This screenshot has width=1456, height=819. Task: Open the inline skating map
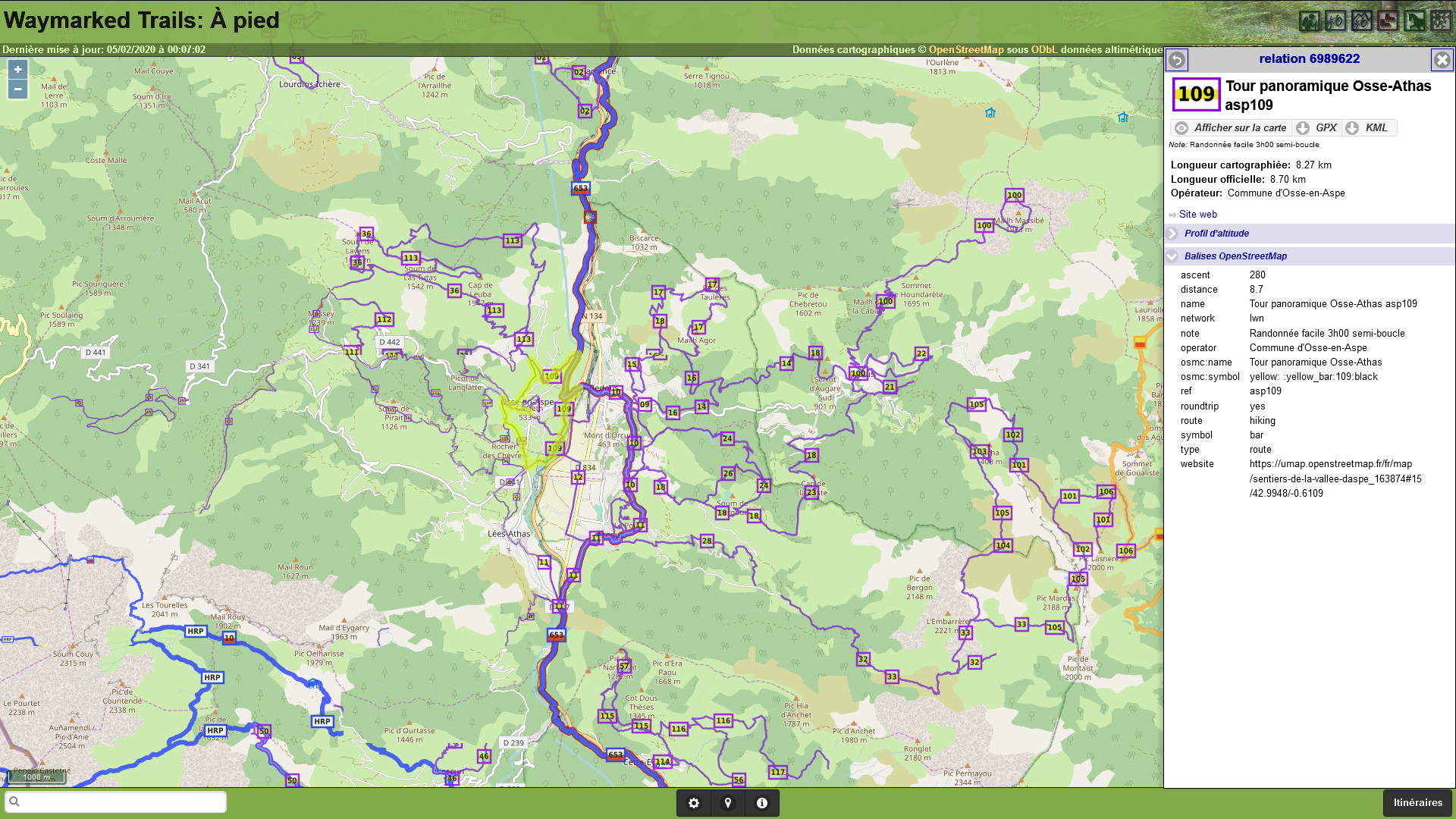(1388, 20)
